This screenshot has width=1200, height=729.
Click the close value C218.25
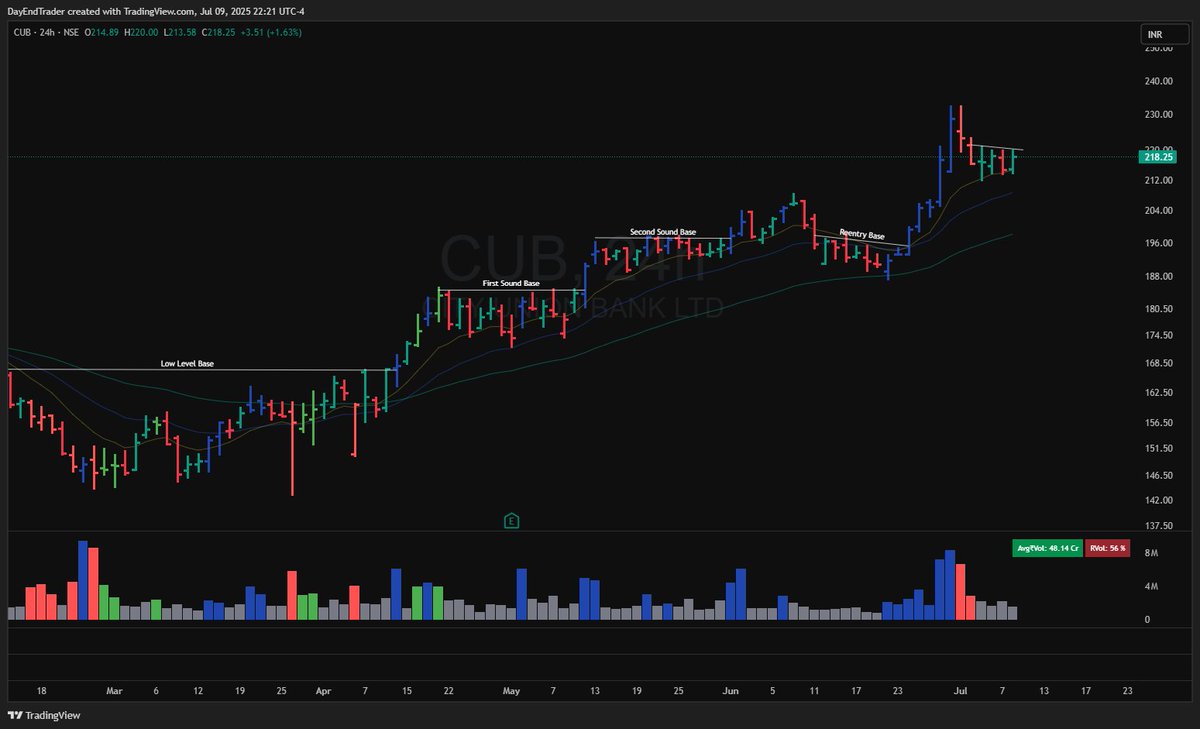click(x=220, y=32)
